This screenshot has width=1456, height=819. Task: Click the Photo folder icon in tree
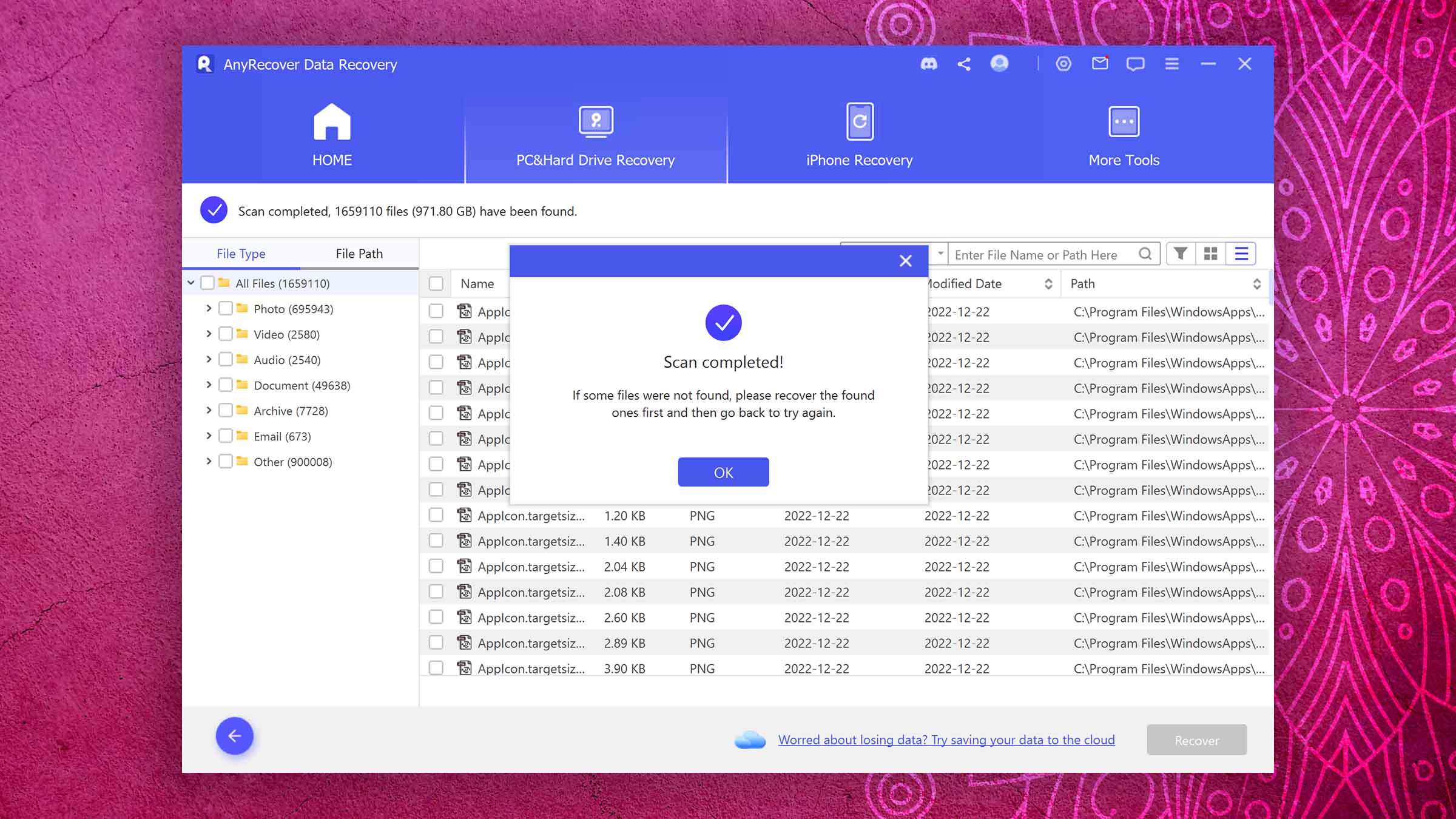point(242,308)
